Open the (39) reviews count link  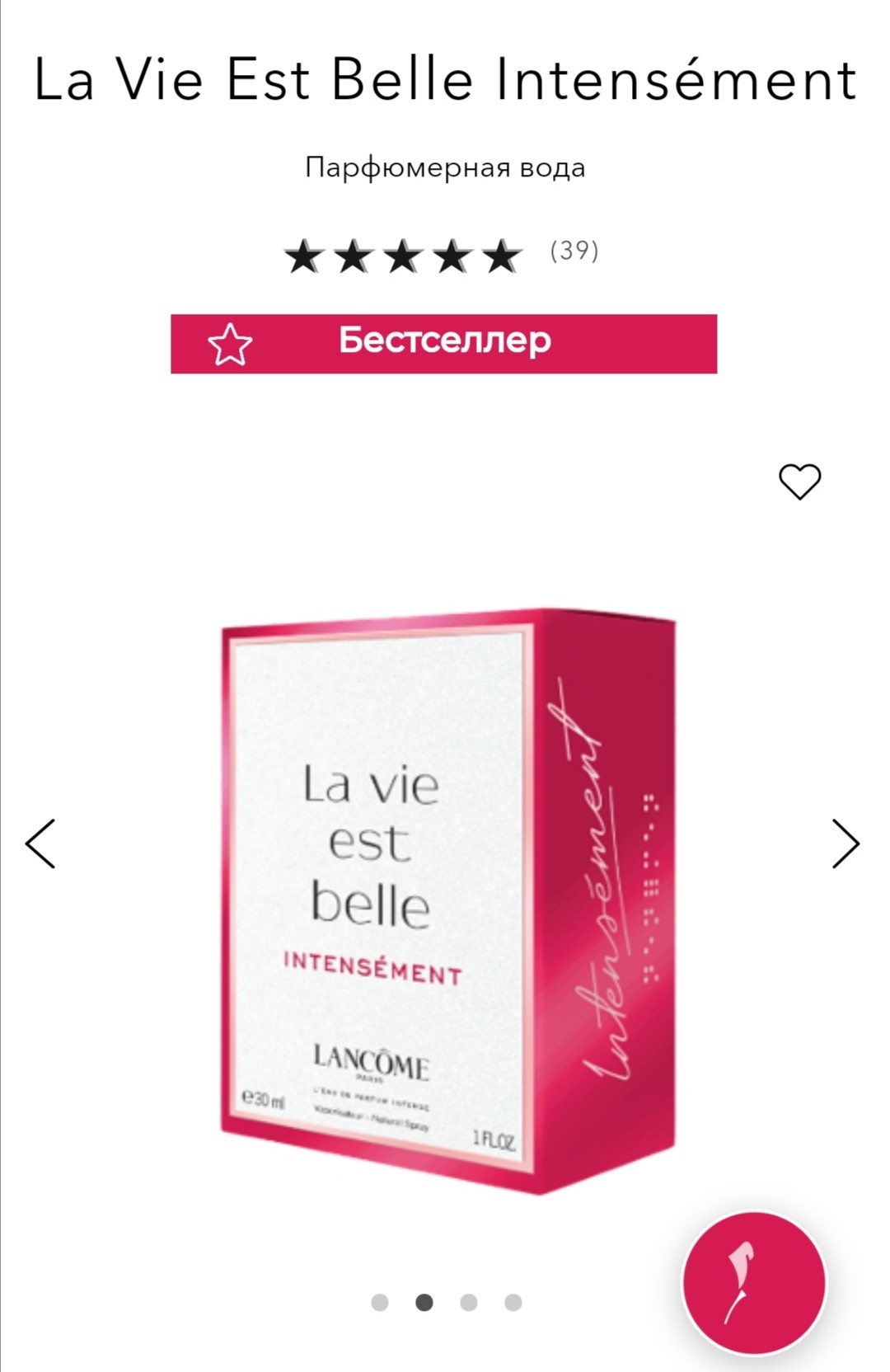[574, 251]
